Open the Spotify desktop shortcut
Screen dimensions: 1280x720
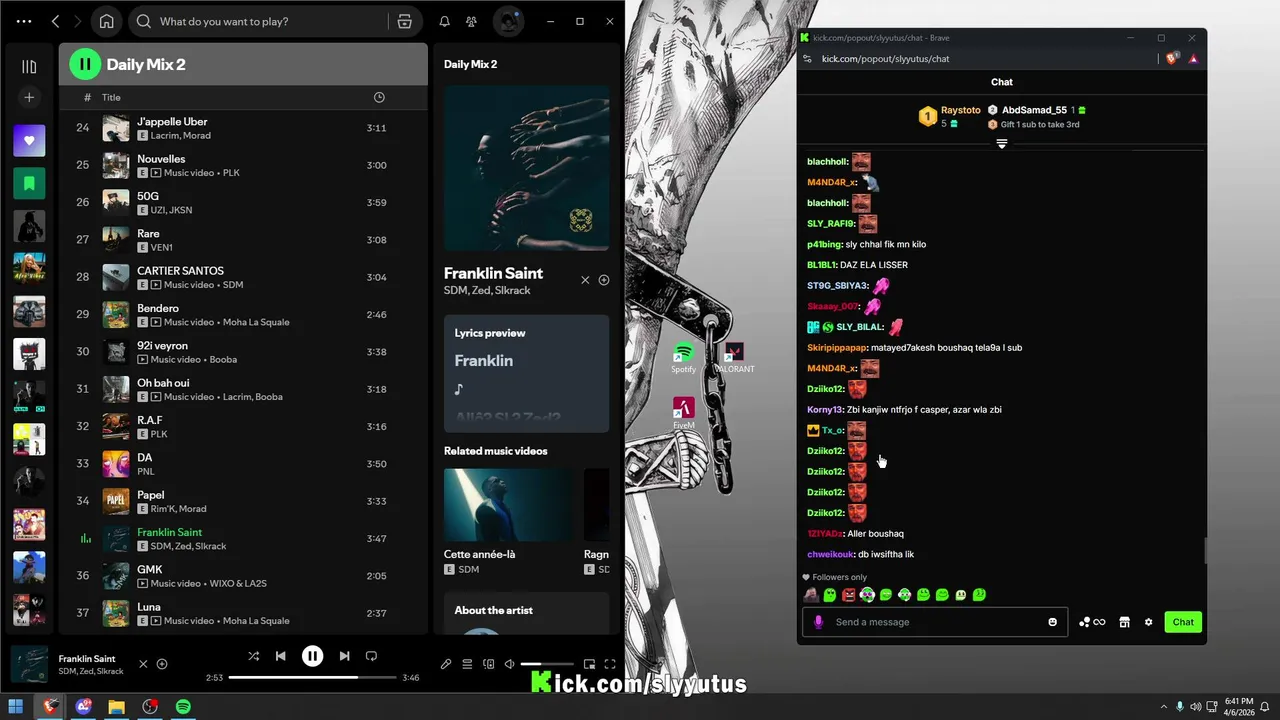(684, 358)
